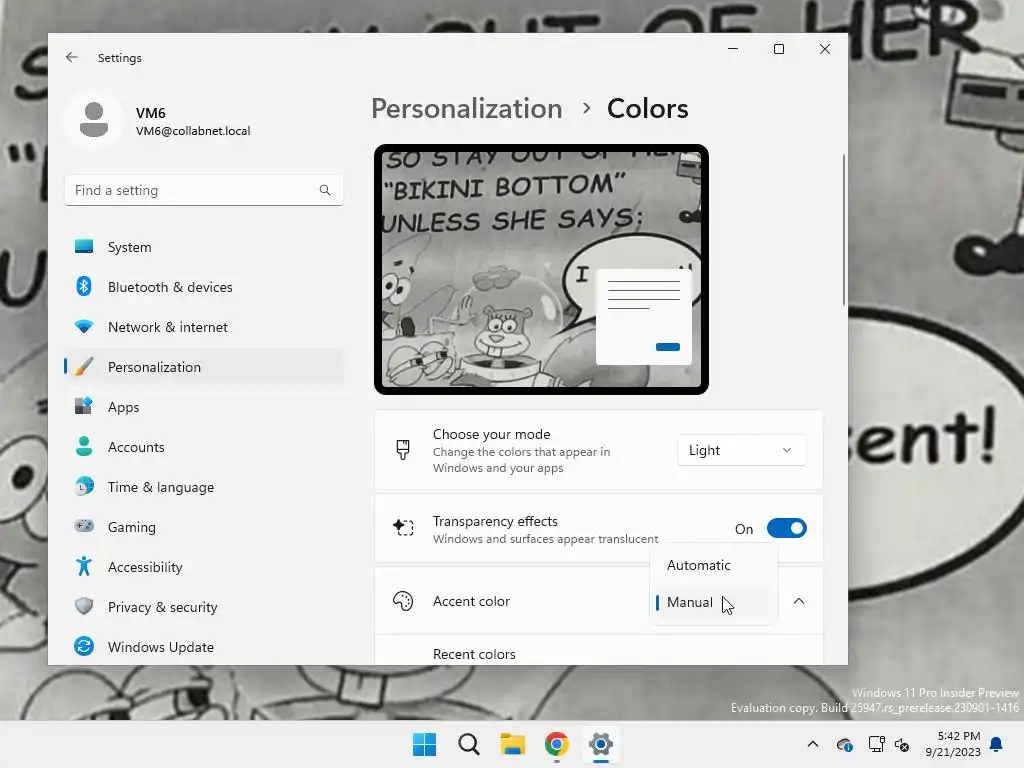Open the notification bell in the tray

997,744
